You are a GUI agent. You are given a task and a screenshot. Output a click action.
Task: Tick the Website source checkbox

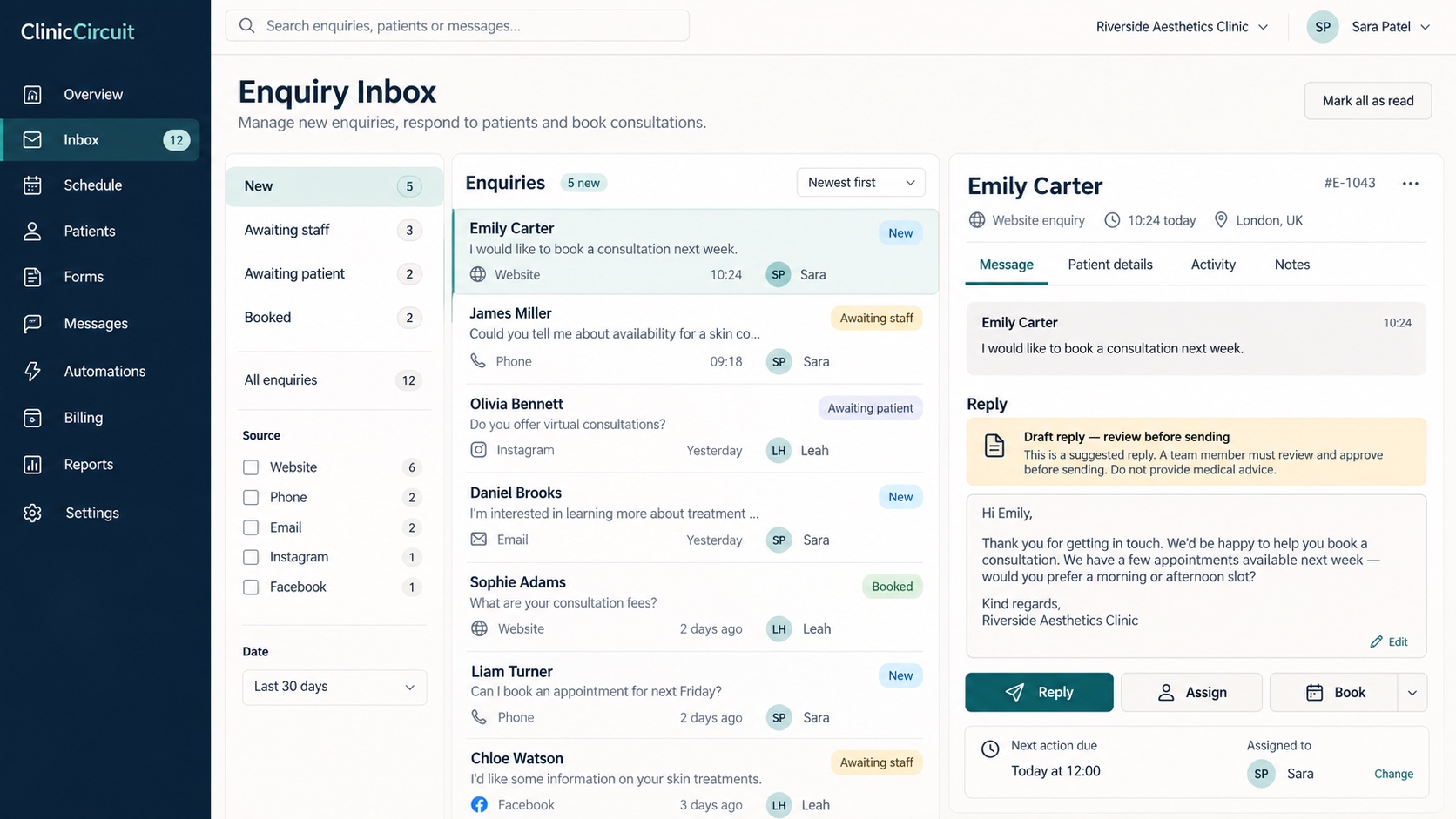pyautogui.click(x=251, y=467)
